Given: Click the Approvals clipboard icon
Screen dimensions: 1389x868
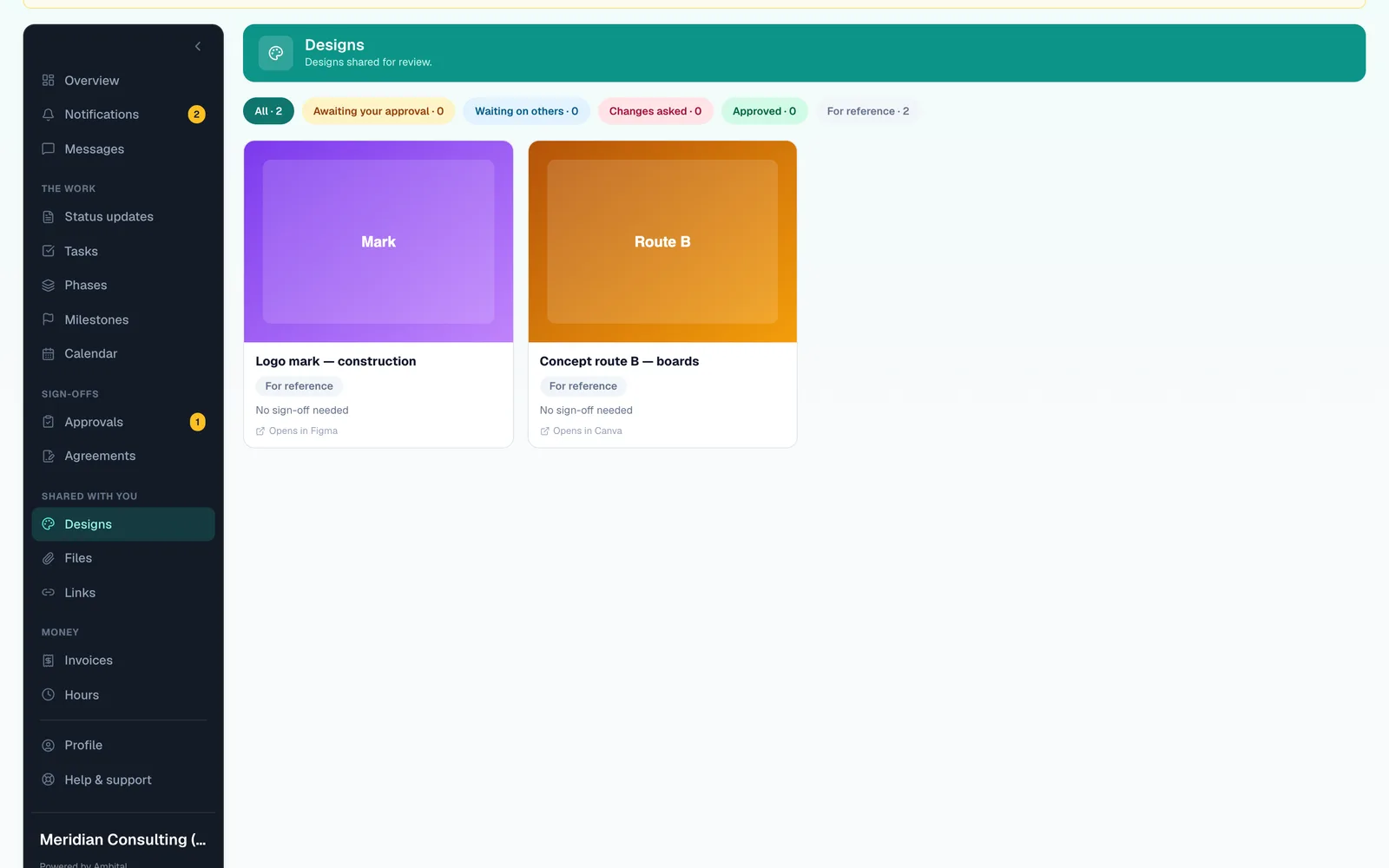Looking at the screenshot, I should coord(49,423).
